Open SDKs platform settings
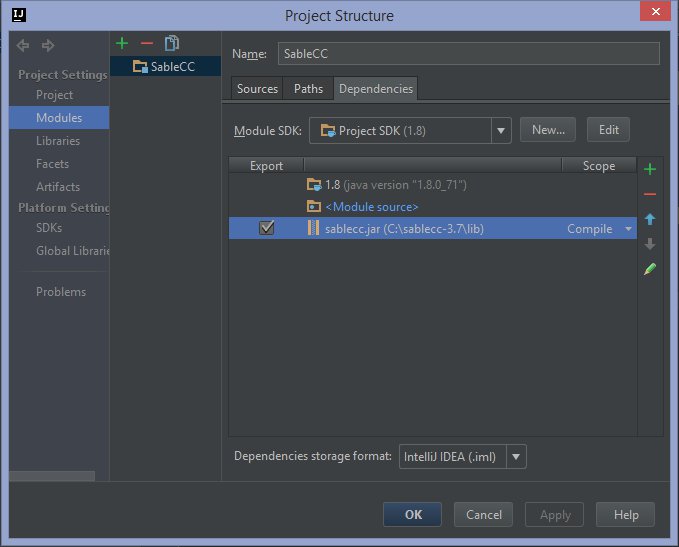The height and width of the screenshot is (547, 679). click(x=49, y=228)
